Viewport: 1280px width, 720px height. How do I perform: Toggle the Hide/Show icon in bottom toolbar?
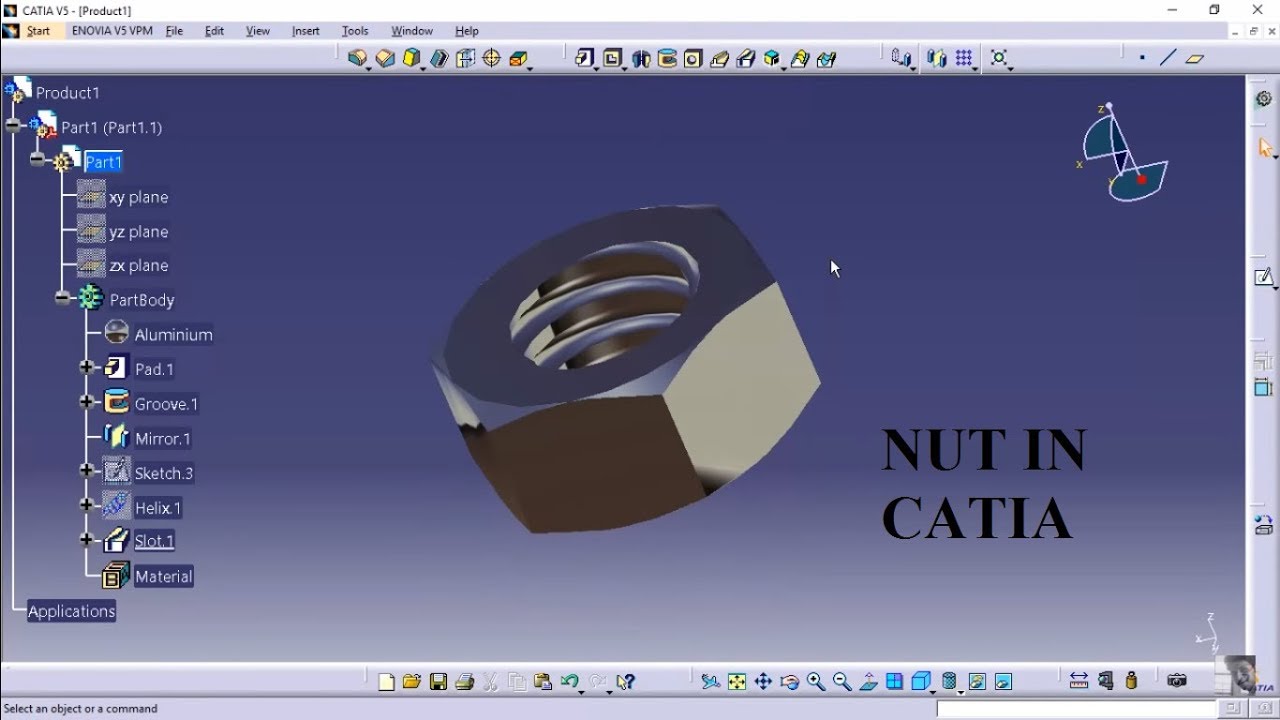pyautogui.click(x=978, y=682)
